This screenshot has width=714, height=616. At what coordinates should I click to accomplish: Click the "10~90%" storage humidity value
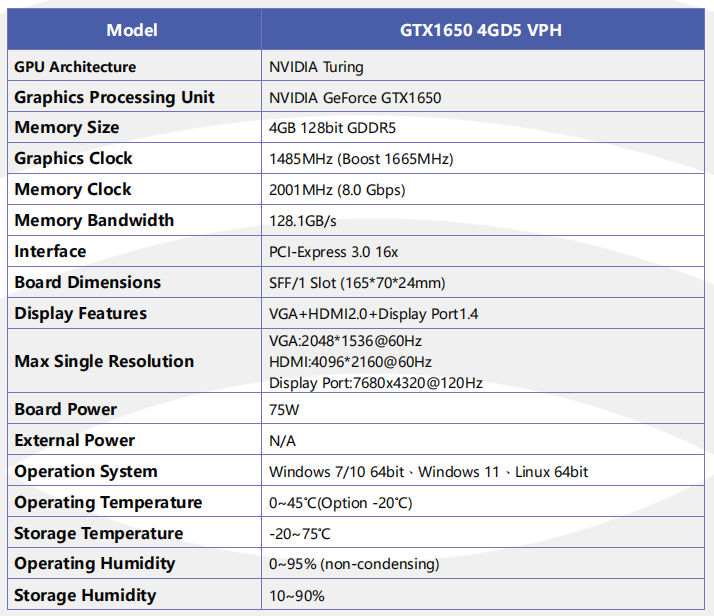[297, 596]
